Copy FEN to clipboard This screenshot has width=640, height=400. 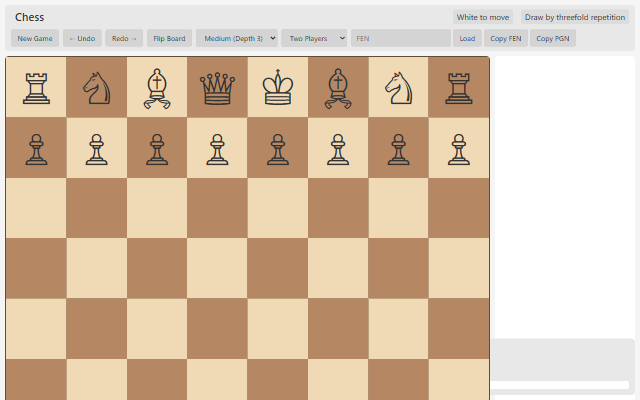[x=506, y=38]
